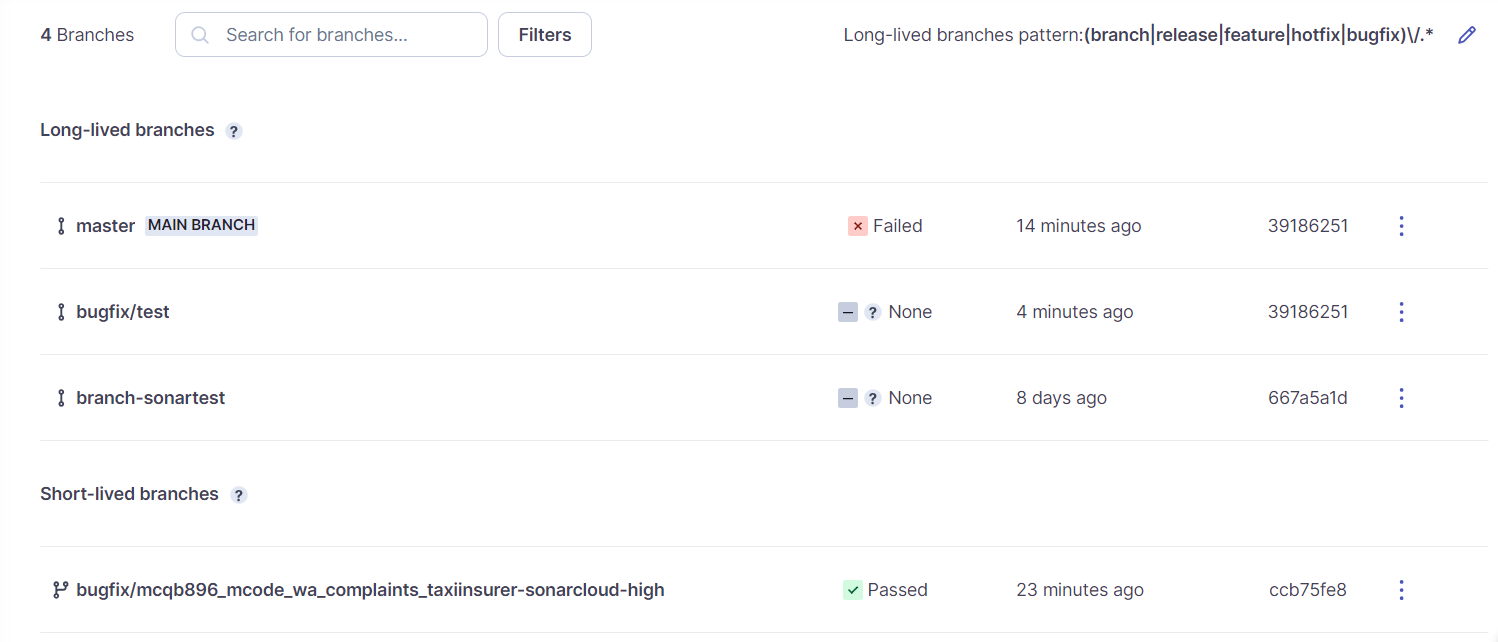Image resolution: width=1498 pixels, height=642 pixels.
Task: Click the Filters button
Action: (x=544, y=34)
